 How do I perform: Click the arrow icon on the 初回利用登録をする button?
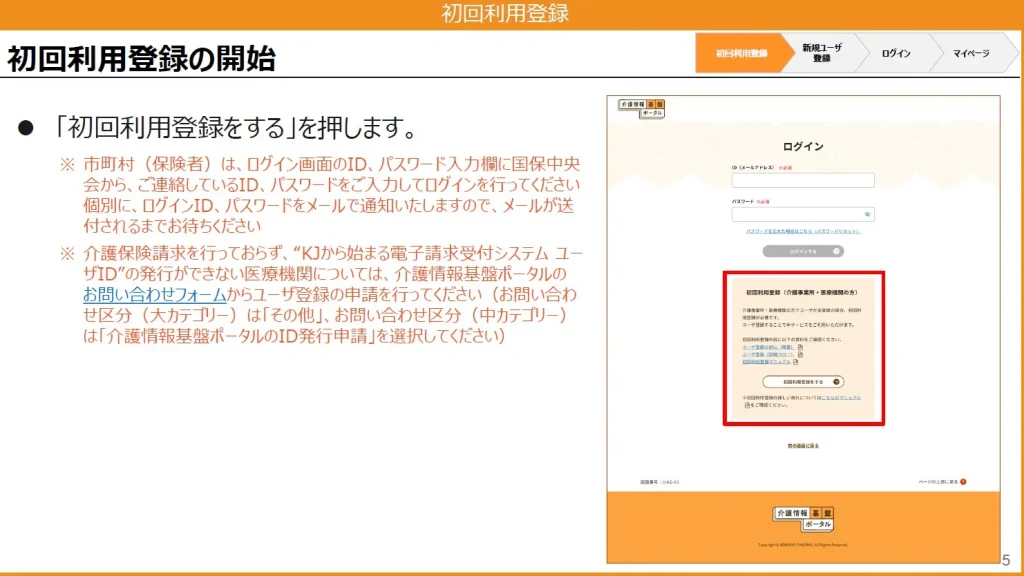837,382
